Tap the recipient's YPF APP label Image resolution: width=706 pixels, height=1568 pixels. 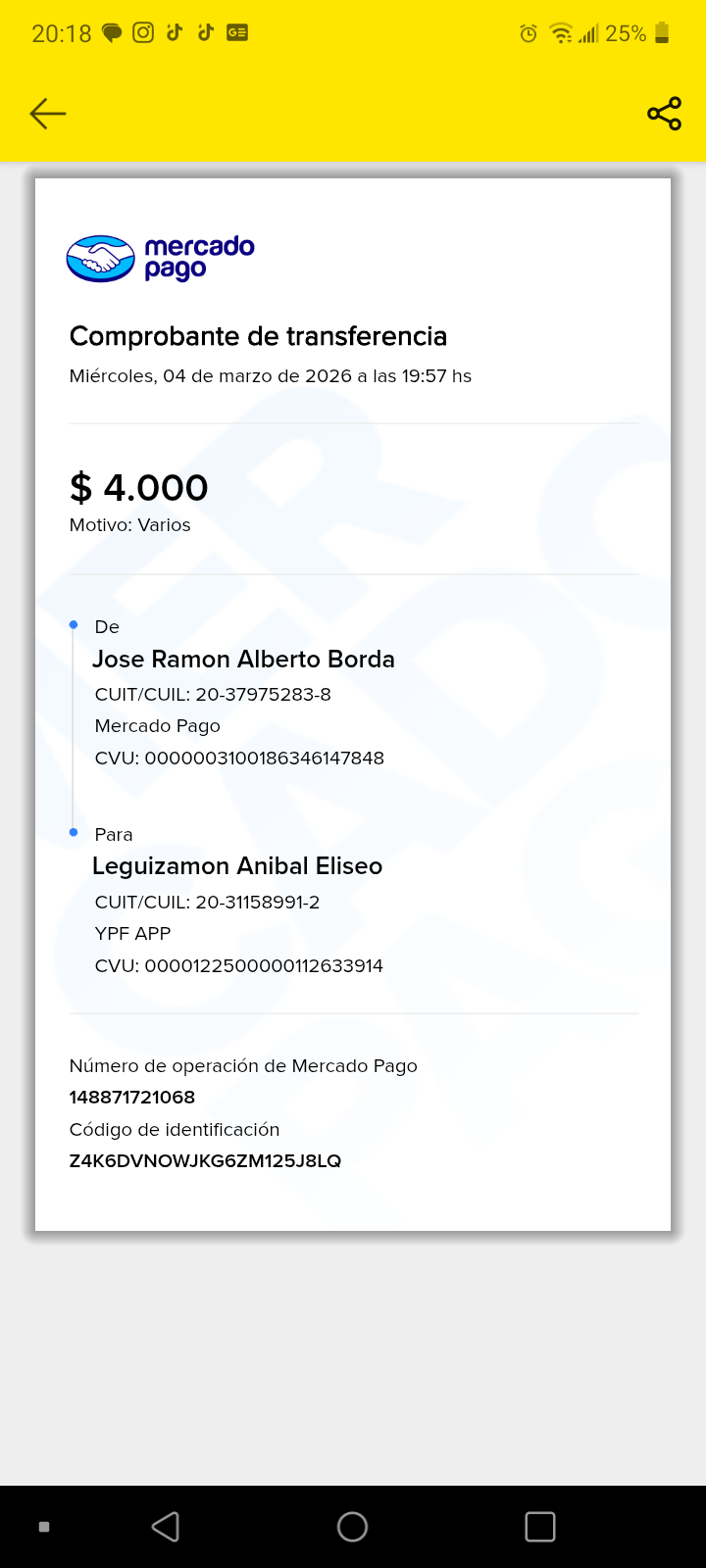coord(132,933)
